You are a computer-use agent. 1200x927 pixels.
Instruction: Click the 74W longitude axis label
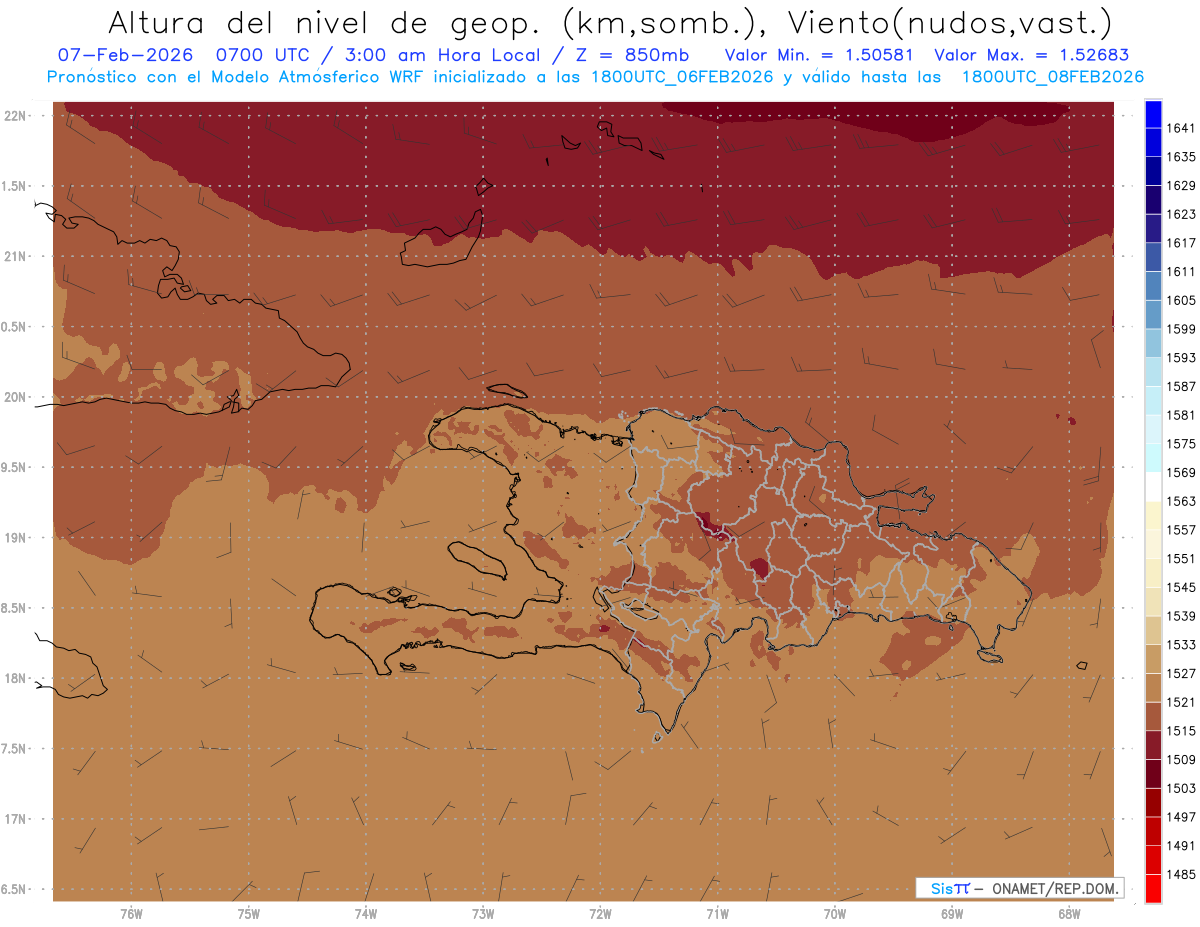(365, 914)
